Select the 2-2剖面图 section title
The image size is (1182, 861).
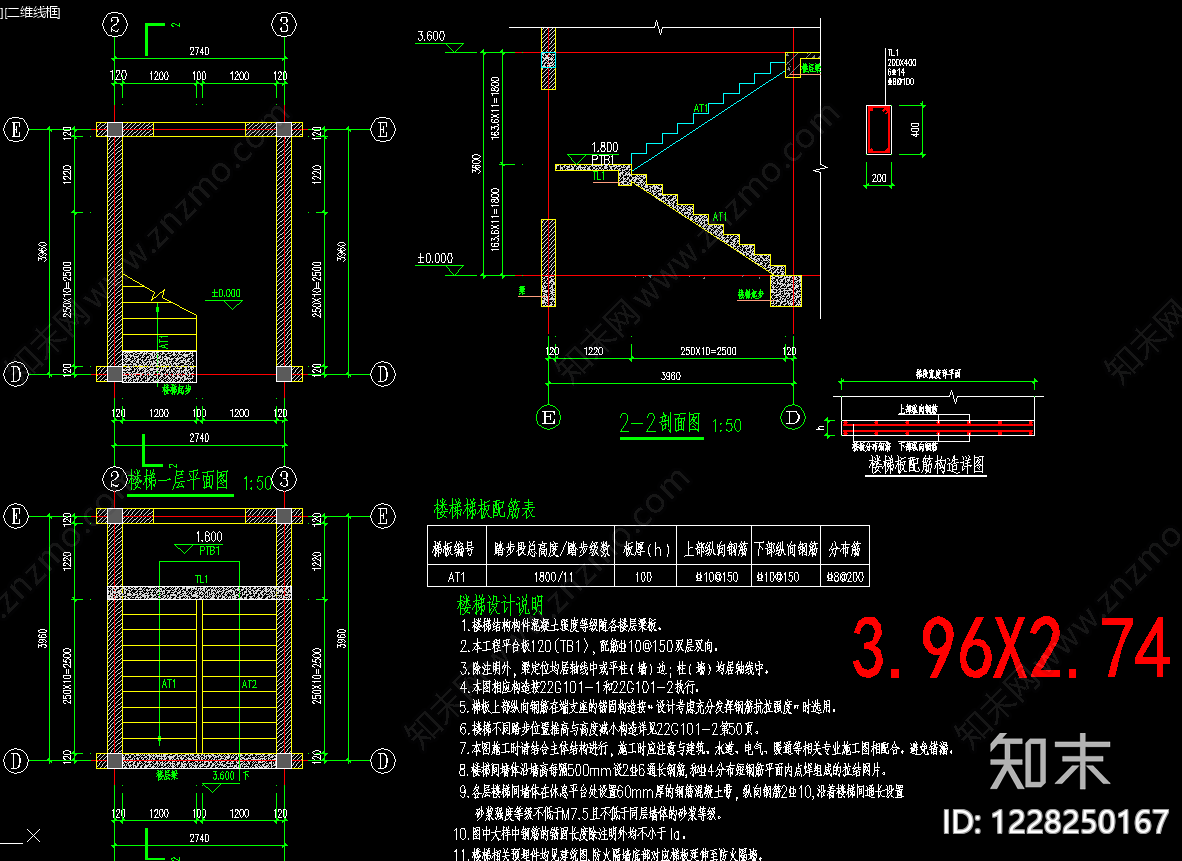coord(660,424)
